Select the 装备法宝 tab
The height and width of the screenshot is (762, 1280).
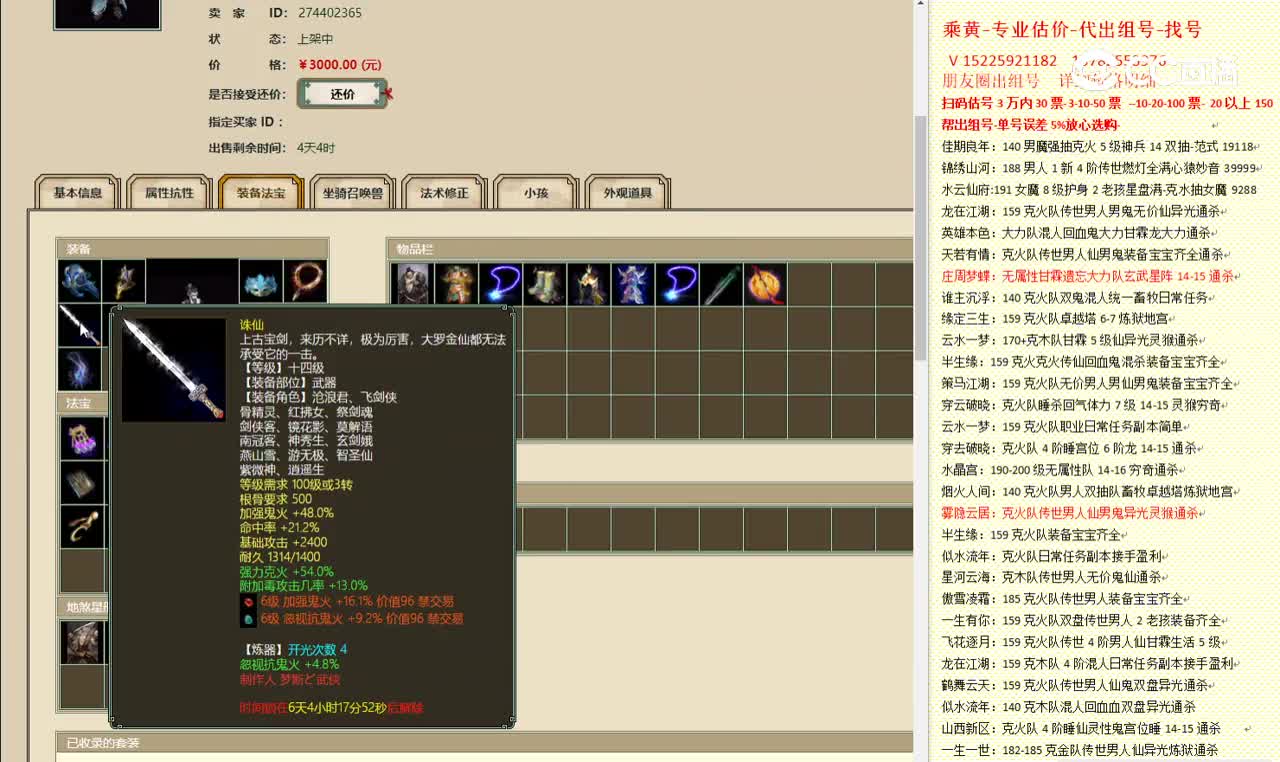point(260,192)
